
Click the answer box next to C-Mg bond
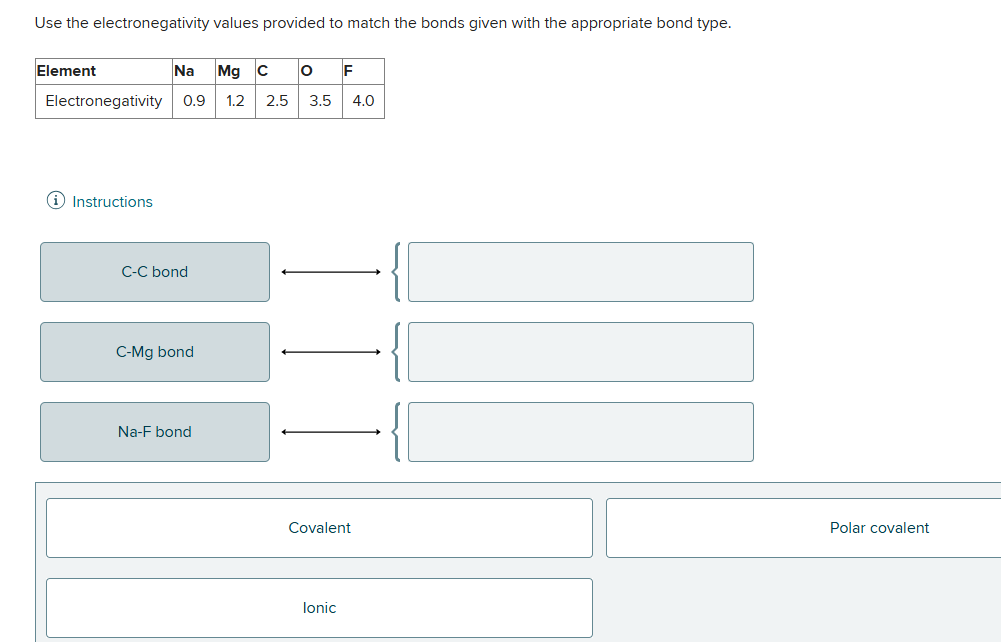coord(580,351)
